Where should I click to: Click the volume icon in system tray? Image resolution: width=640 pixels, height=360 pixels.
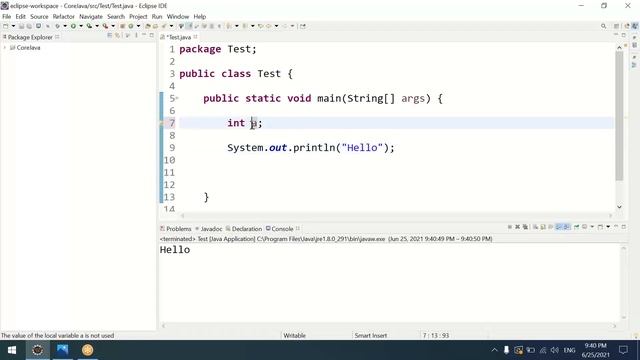[x=554, y=350]
